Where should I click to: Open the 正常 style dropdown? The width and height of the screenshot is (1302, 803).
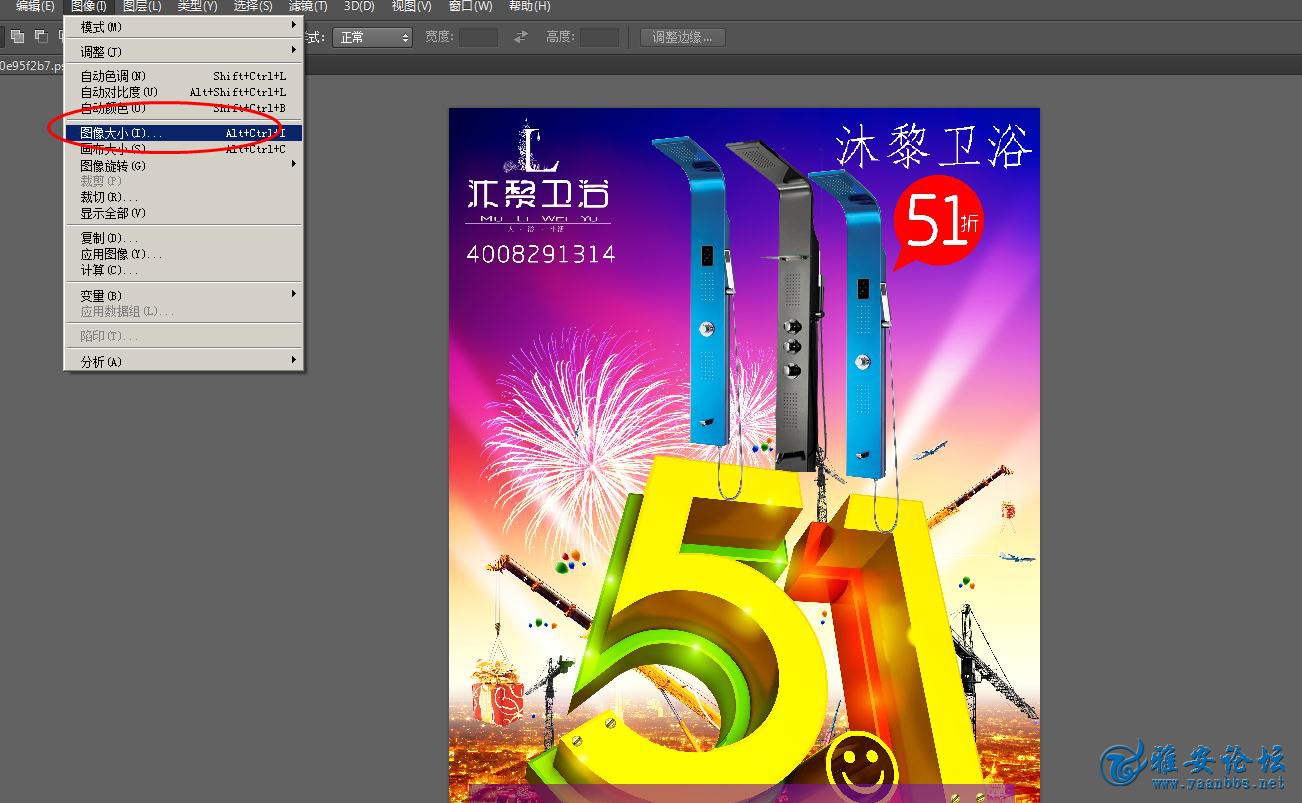coord(372,37)
